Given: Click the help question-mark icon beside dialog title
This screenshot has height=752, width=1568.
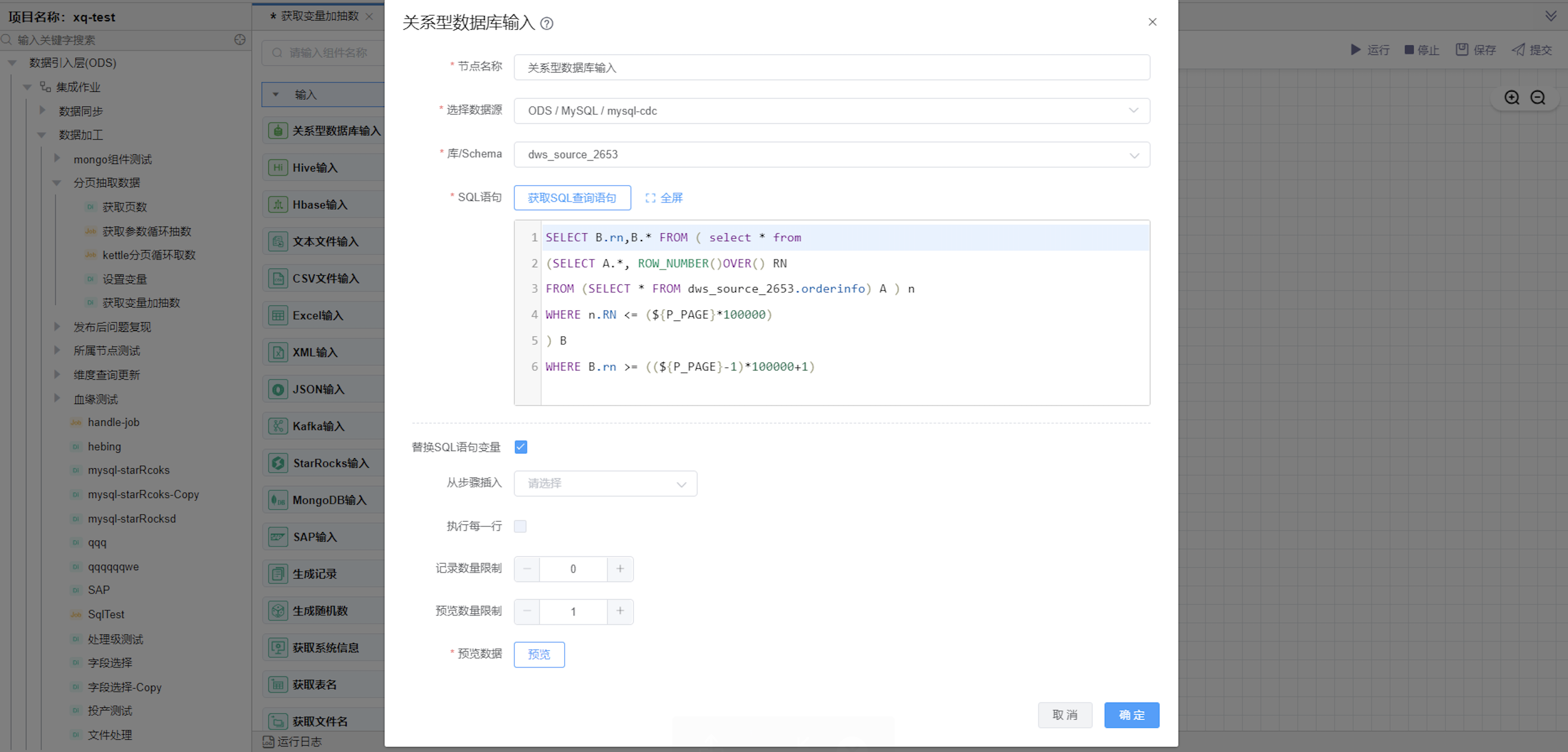Looking at the screenshot, I should pyautogui.click(x=546, y=23).
